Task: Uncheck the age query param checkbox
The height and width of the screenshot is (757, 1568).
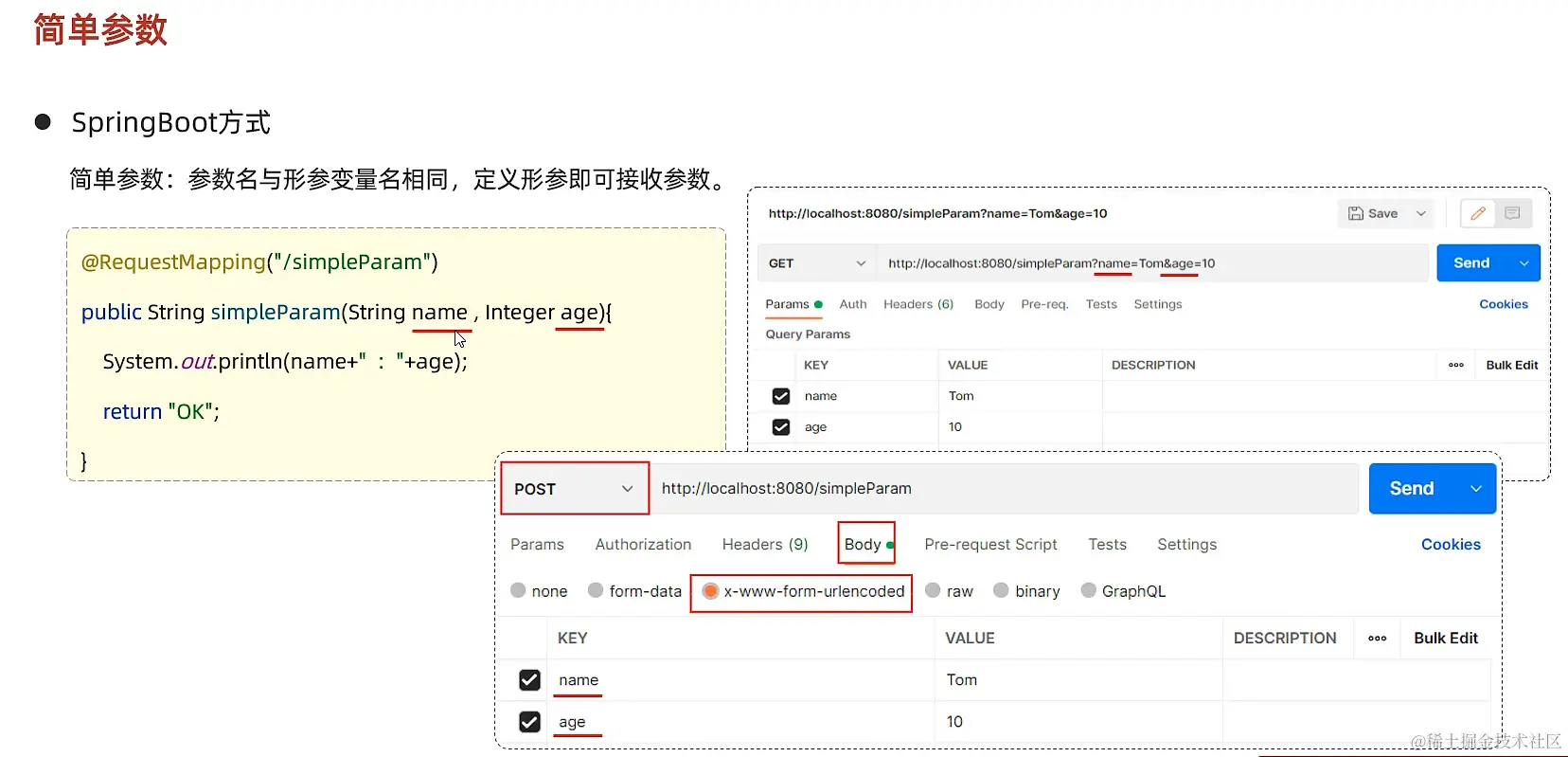Action: pos(781,427)
